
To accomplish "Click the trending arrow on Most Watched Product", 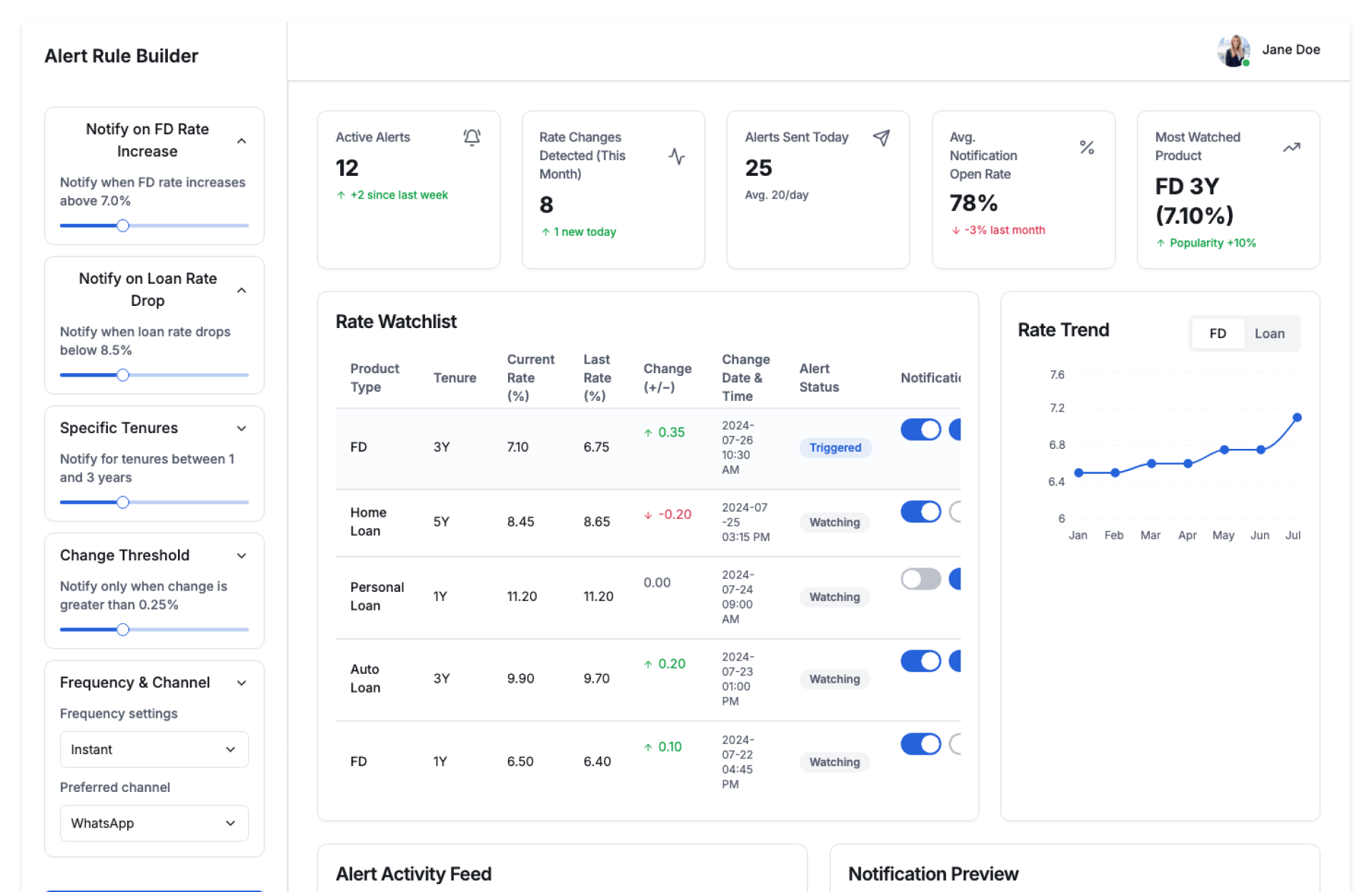I will (1291, 147).
